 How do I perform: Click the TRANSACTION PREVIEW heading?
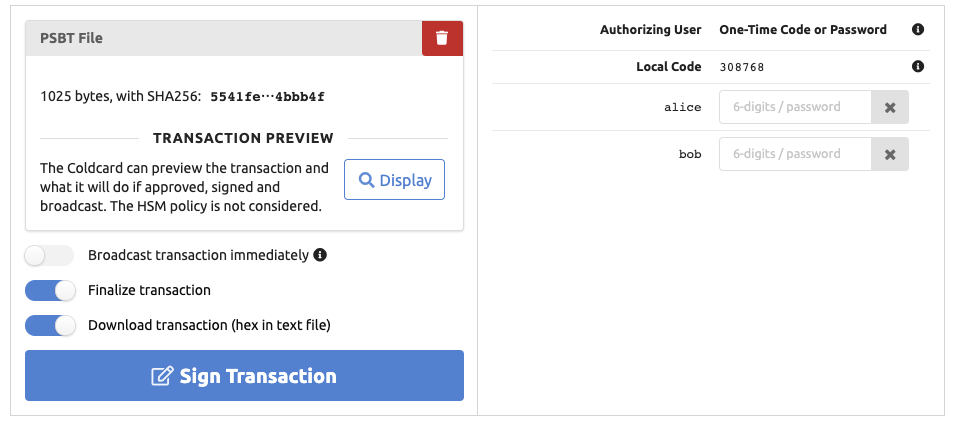(x=243, y=138)
